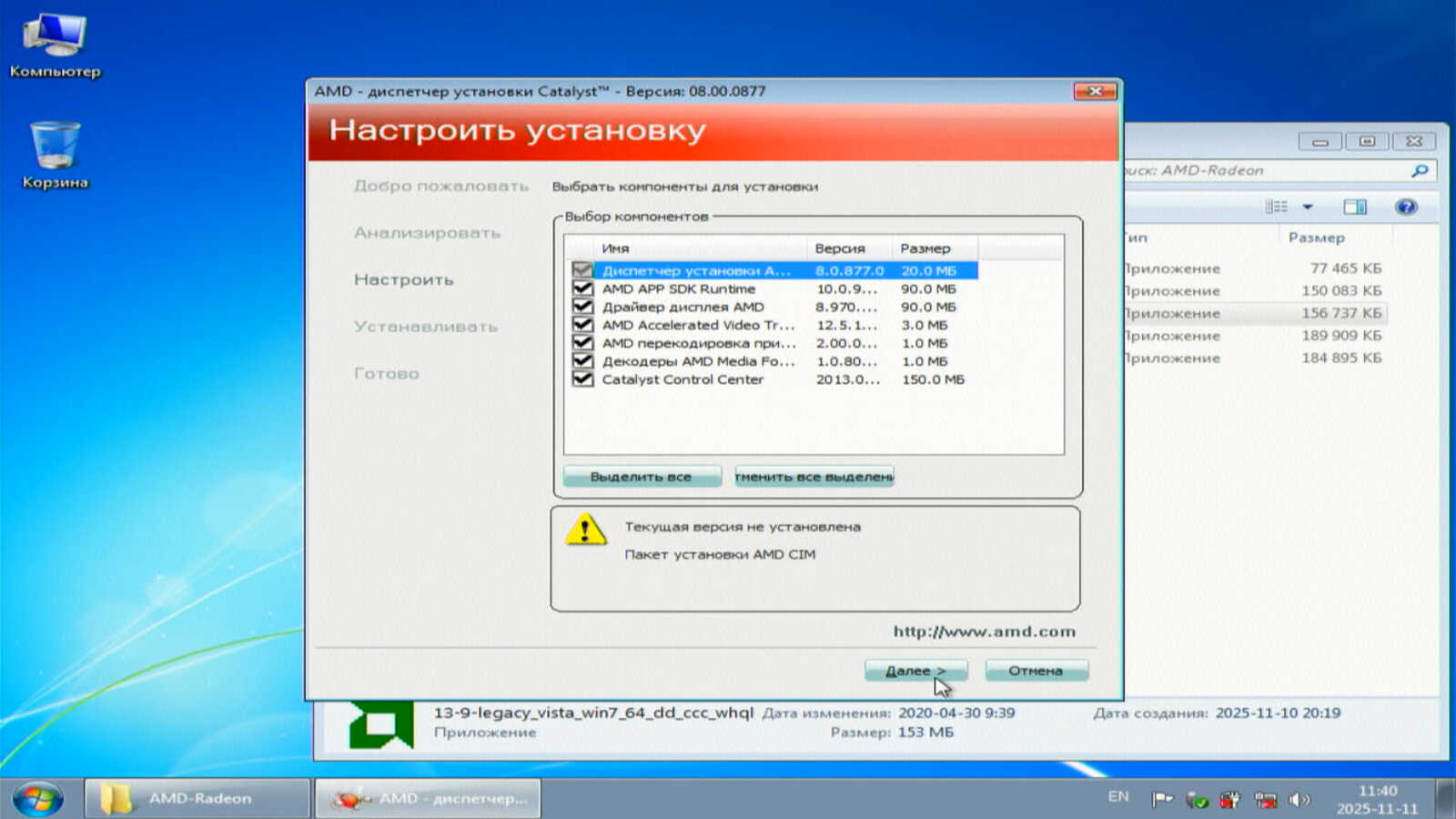Screen dimensions: 1456x819
Task: Open the Корзина recycle bin icon
Action: click(55, 155)
